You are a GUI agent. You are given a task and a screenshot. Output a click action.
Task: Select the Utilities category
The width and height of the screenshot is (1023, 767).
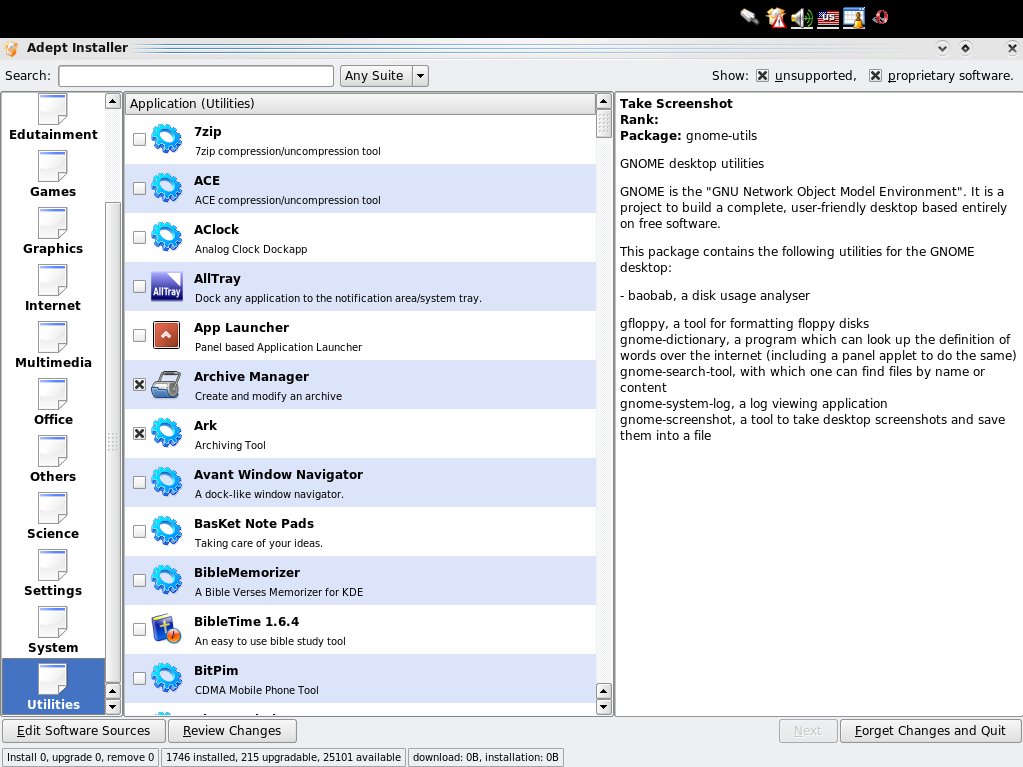53,686
